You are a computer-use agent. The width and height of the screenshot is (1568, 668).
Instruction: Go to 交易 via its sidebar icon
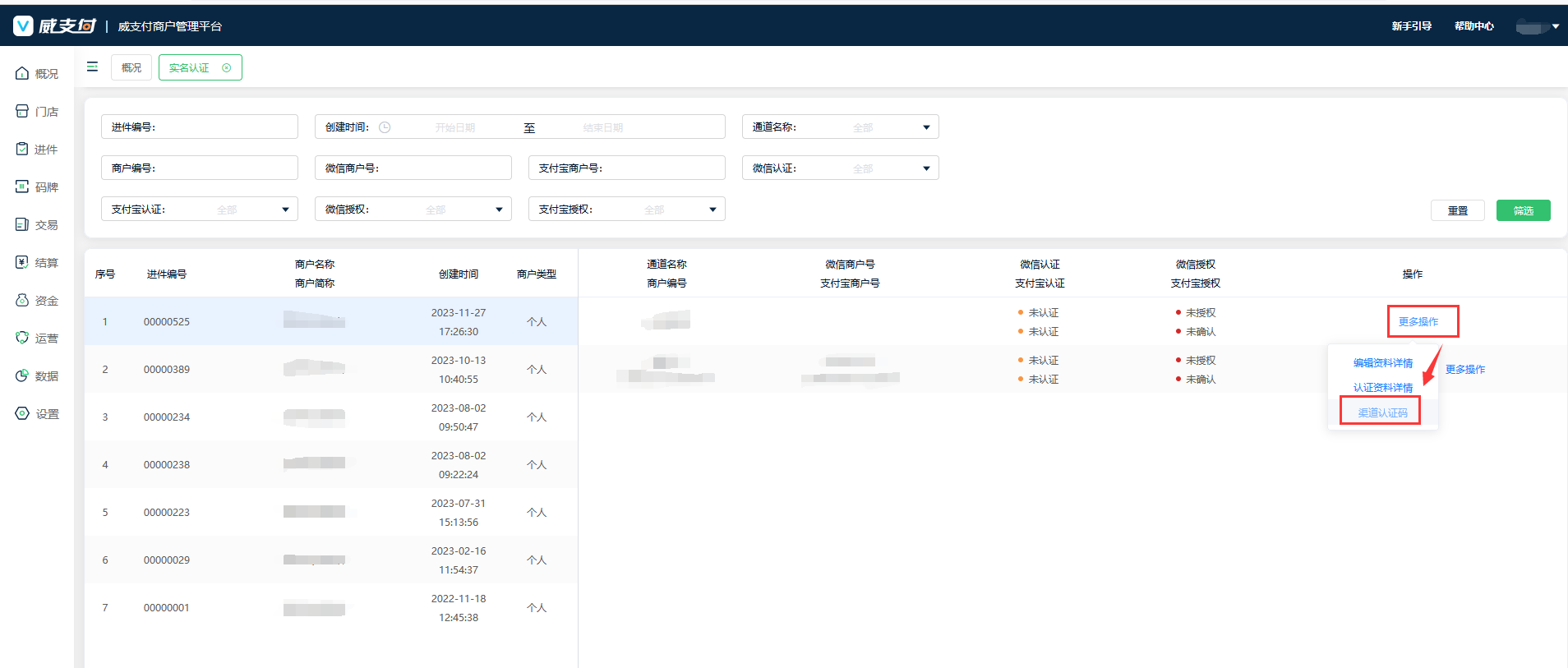pyautogui.click(x=22, y=224)
